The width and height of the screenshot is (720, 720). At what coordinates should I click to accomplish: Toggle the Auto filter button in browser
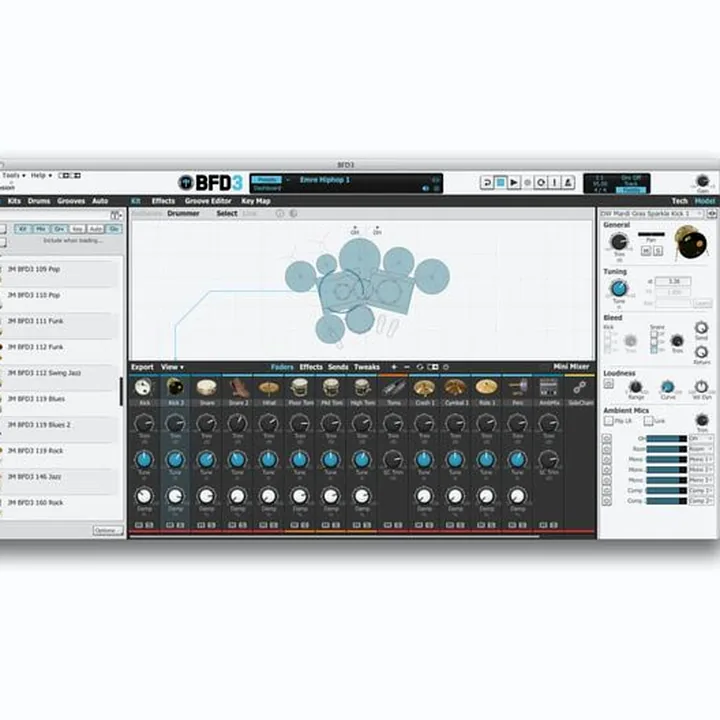click(x=96, y=229)
